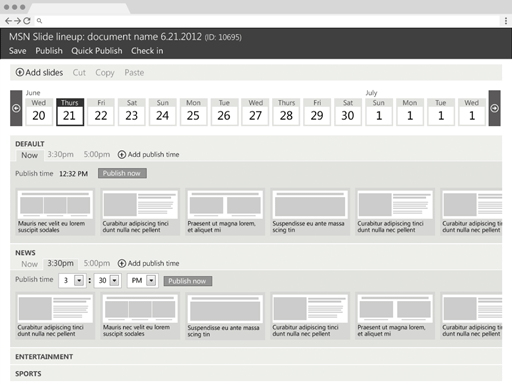
Task: Click into the browser address bar
Action: point(267,21)
